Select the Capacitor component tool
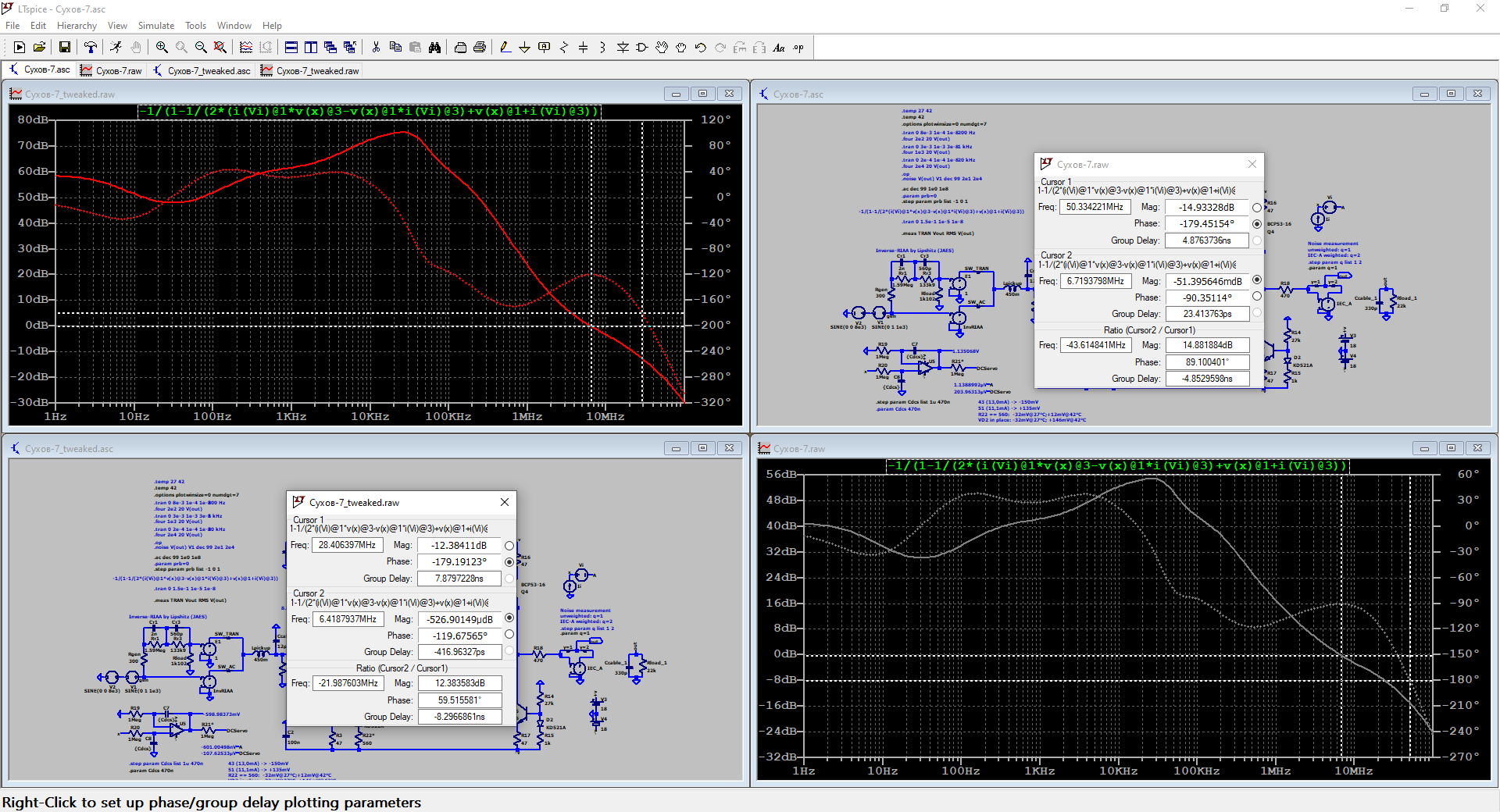Viewport: 1500px width, 812px height. point(583,48)
